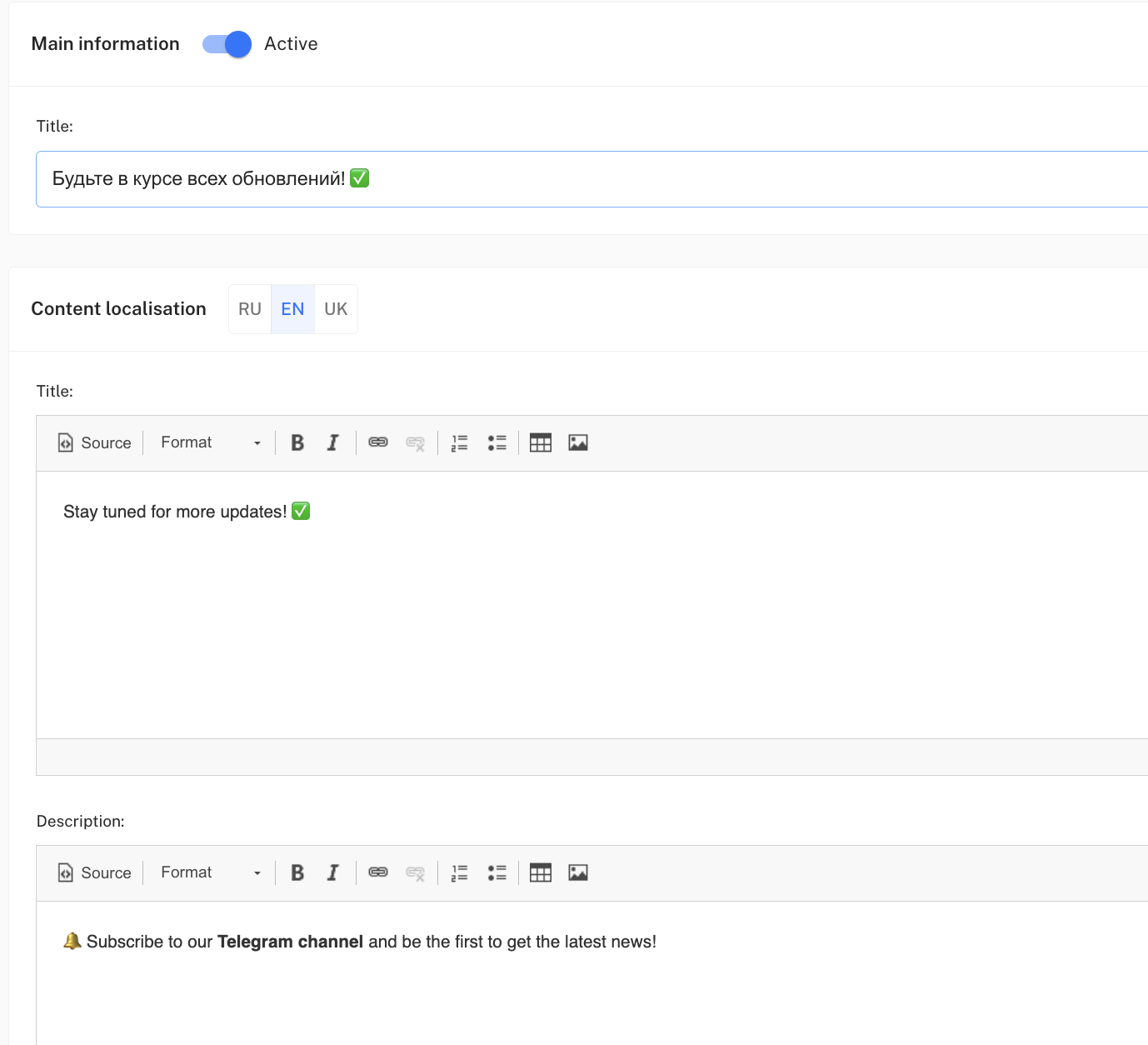Screen dimensions: 1148x1045
Task: Toggle Italic in the Title editor
Action: pyautogui.click(x=332, y=443)
